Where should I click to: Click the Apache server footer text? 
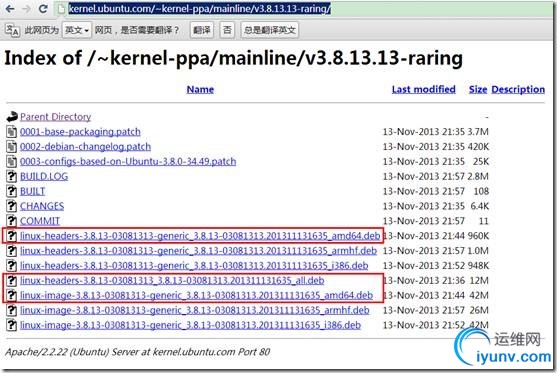pos(137,352)
